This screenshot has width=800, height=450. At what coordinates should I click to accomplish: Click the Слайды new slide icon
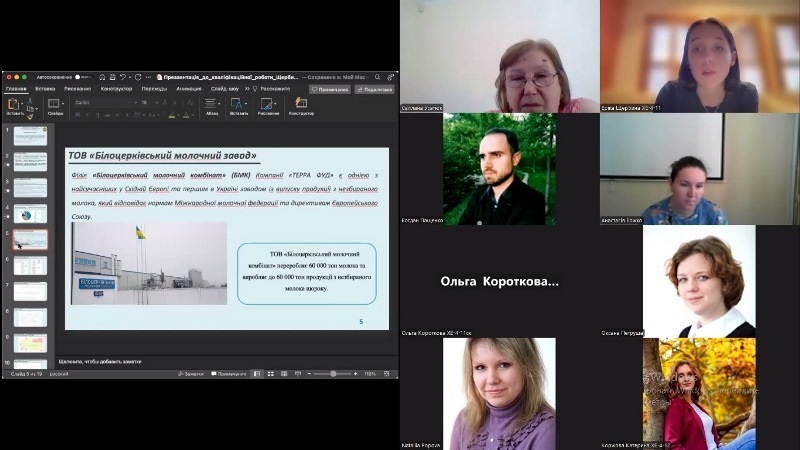(54, 104)
